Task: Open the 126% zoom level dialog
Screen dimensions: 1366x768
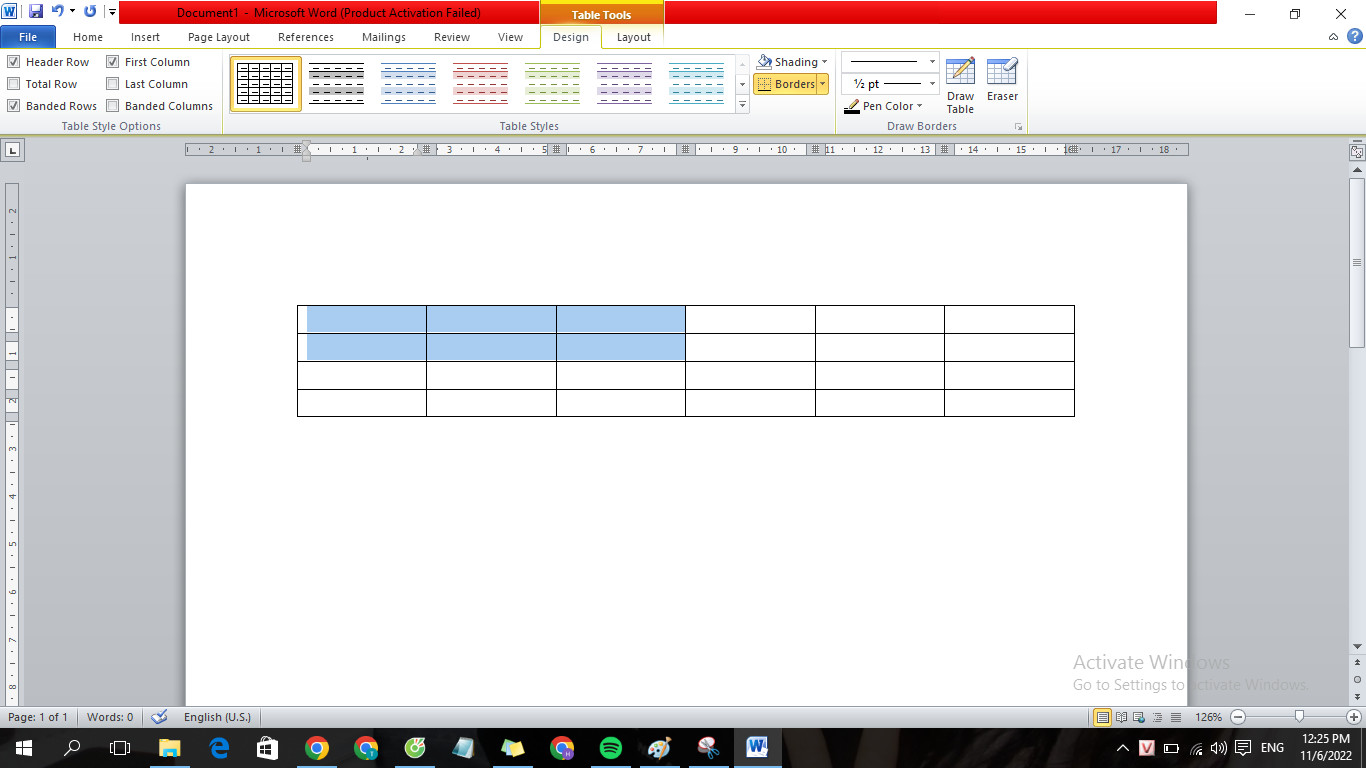Action: click(x=1209, y=717)
